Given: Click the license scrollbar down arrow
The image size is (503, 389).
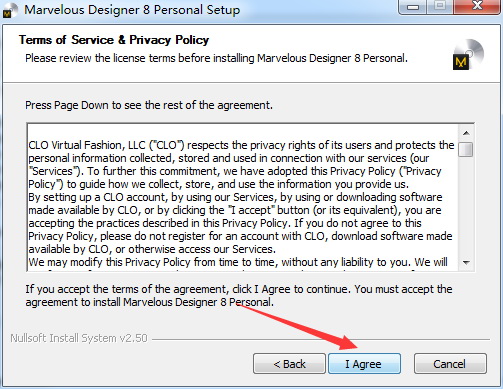Looking at the screenshot, I should coord(466,263).
